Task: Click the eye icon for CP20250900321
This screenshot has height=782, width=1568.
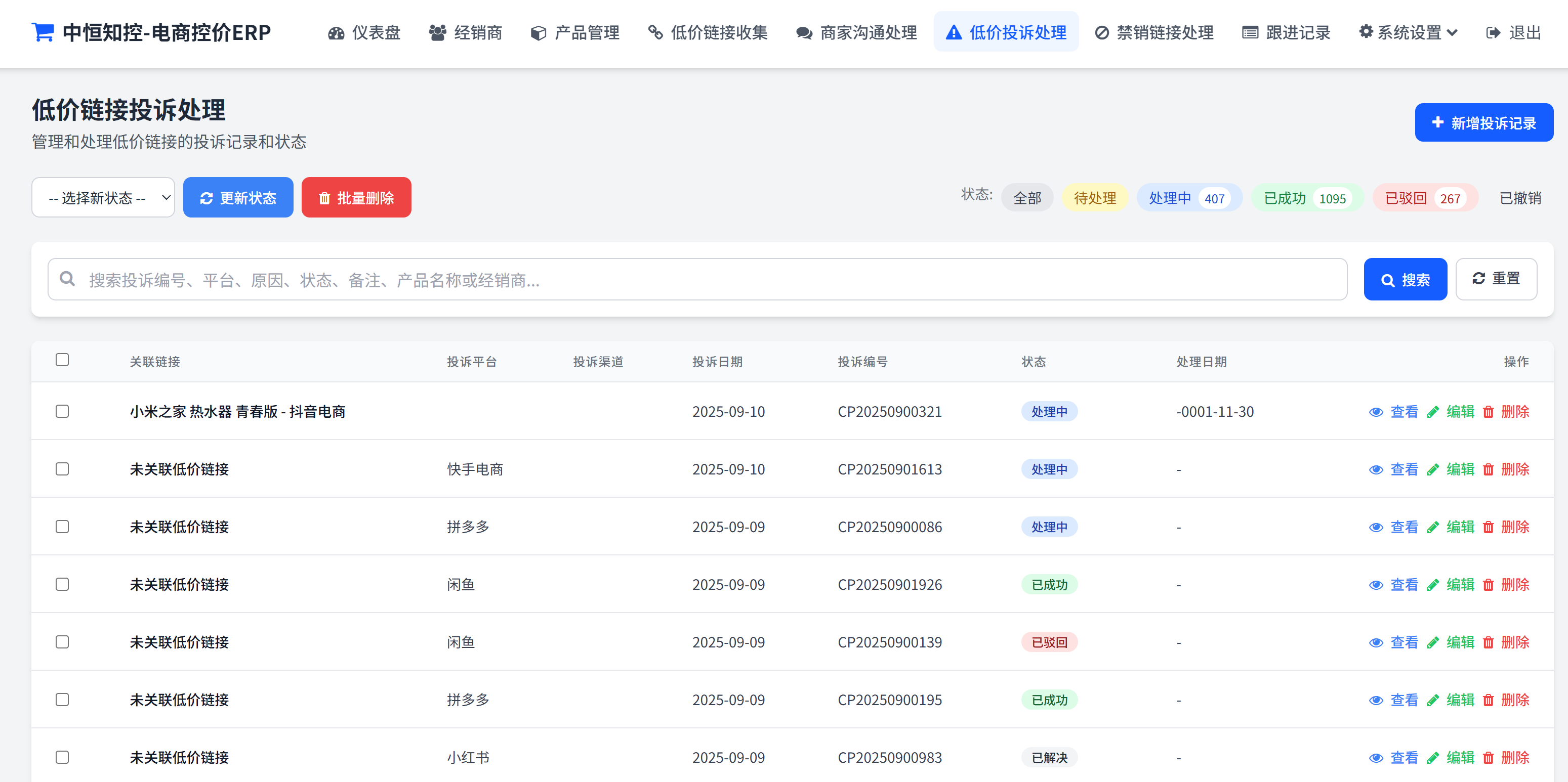Action: pyautogui.click(x=1376, y=412)
